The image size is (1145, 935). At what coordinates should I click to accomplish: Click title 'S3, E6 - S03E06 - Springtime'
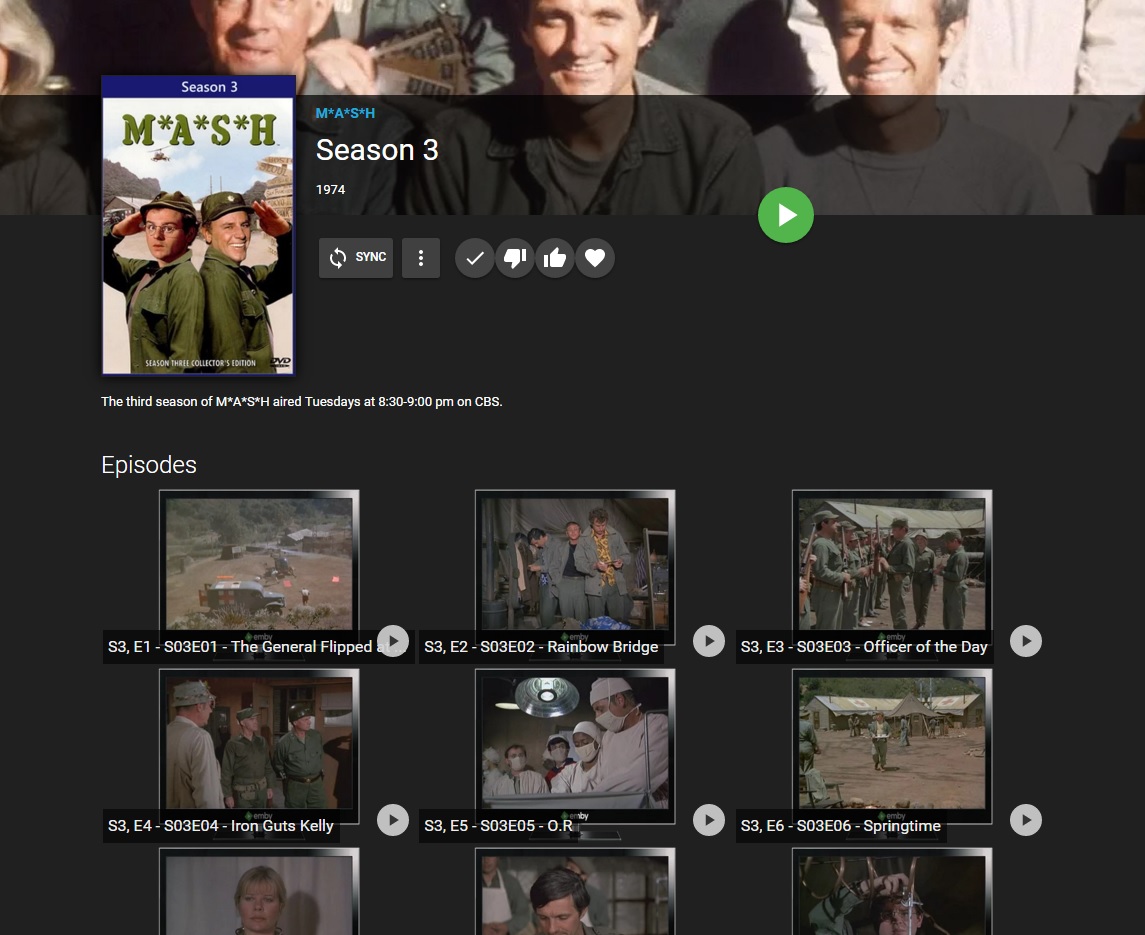(x=840, y=826)
